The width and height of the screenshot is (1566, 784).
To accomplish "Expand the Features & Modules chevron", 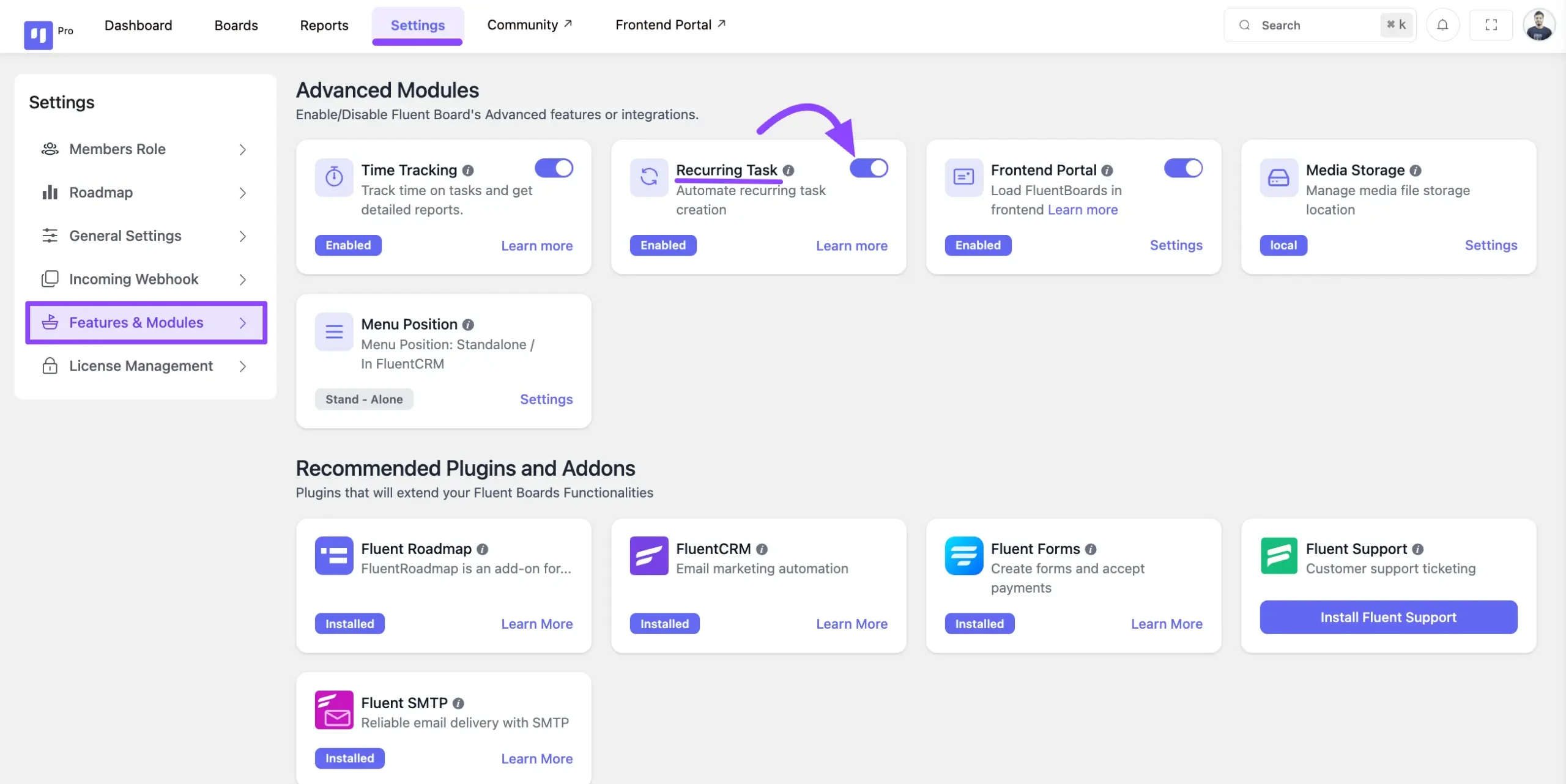I will [x=243, y=323].
